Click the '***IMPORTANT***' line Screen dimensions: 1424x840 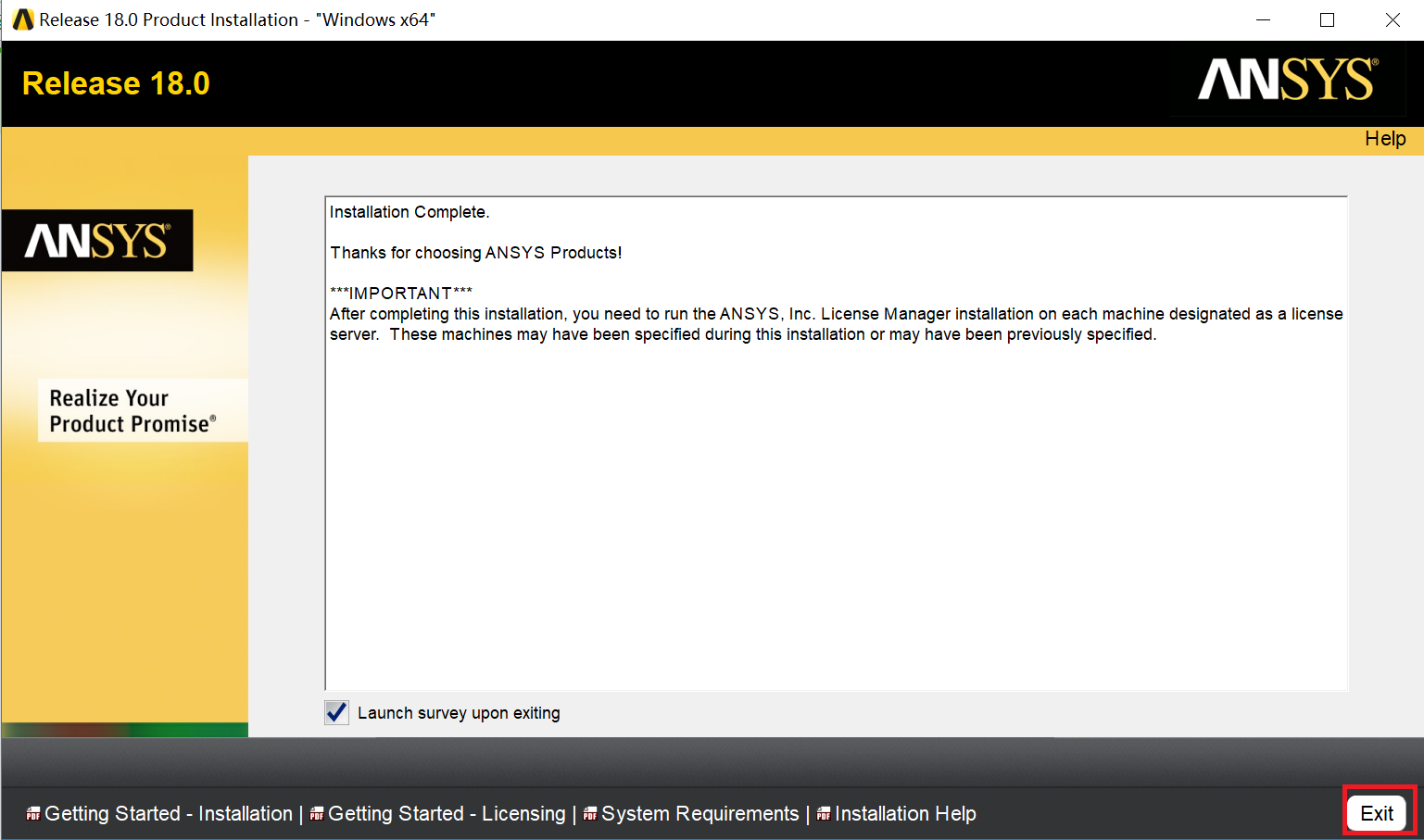[x=401, y=294]
